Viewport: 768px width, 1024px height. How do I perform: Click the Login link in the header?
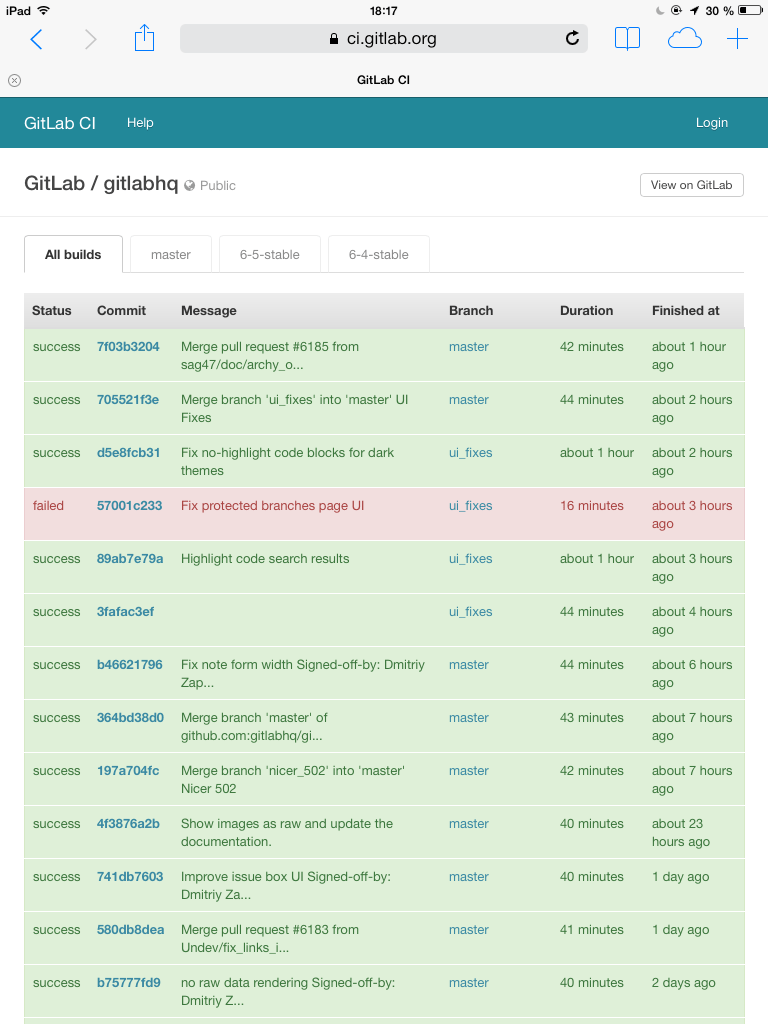711,123
